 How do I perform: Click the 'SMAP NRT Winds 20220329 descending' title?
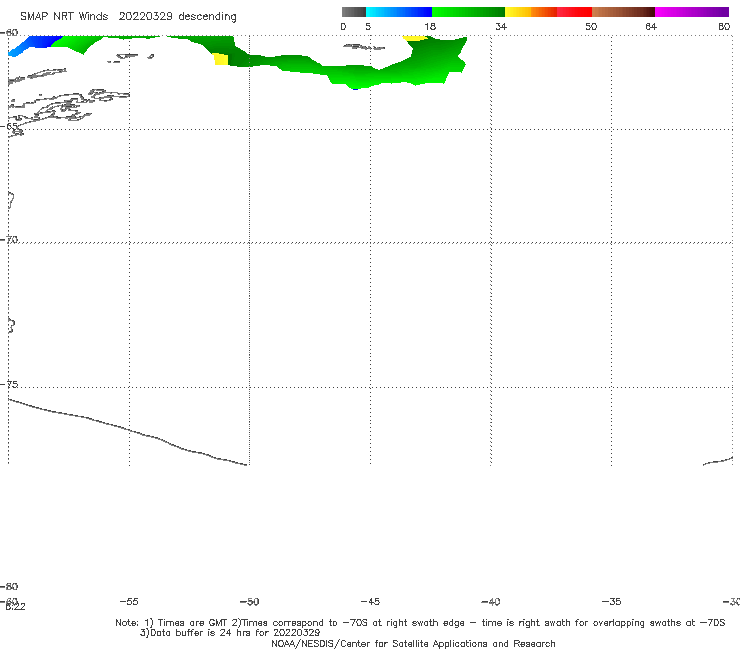(128, 17)
